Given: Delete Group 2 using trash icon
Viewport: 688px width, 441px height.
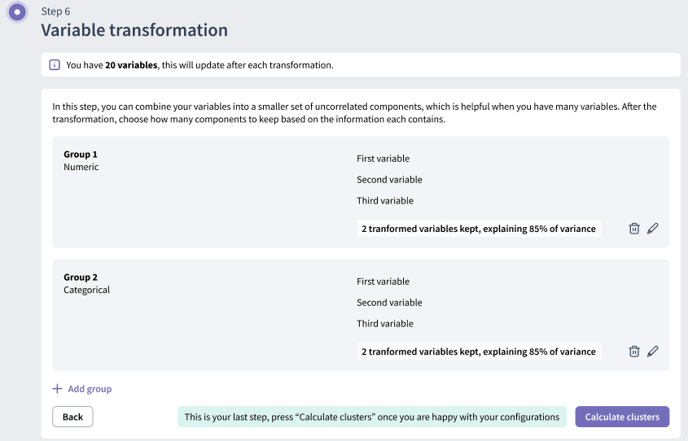Looking at the screenshot, I should pyautogui.click(x=634, y=352).
